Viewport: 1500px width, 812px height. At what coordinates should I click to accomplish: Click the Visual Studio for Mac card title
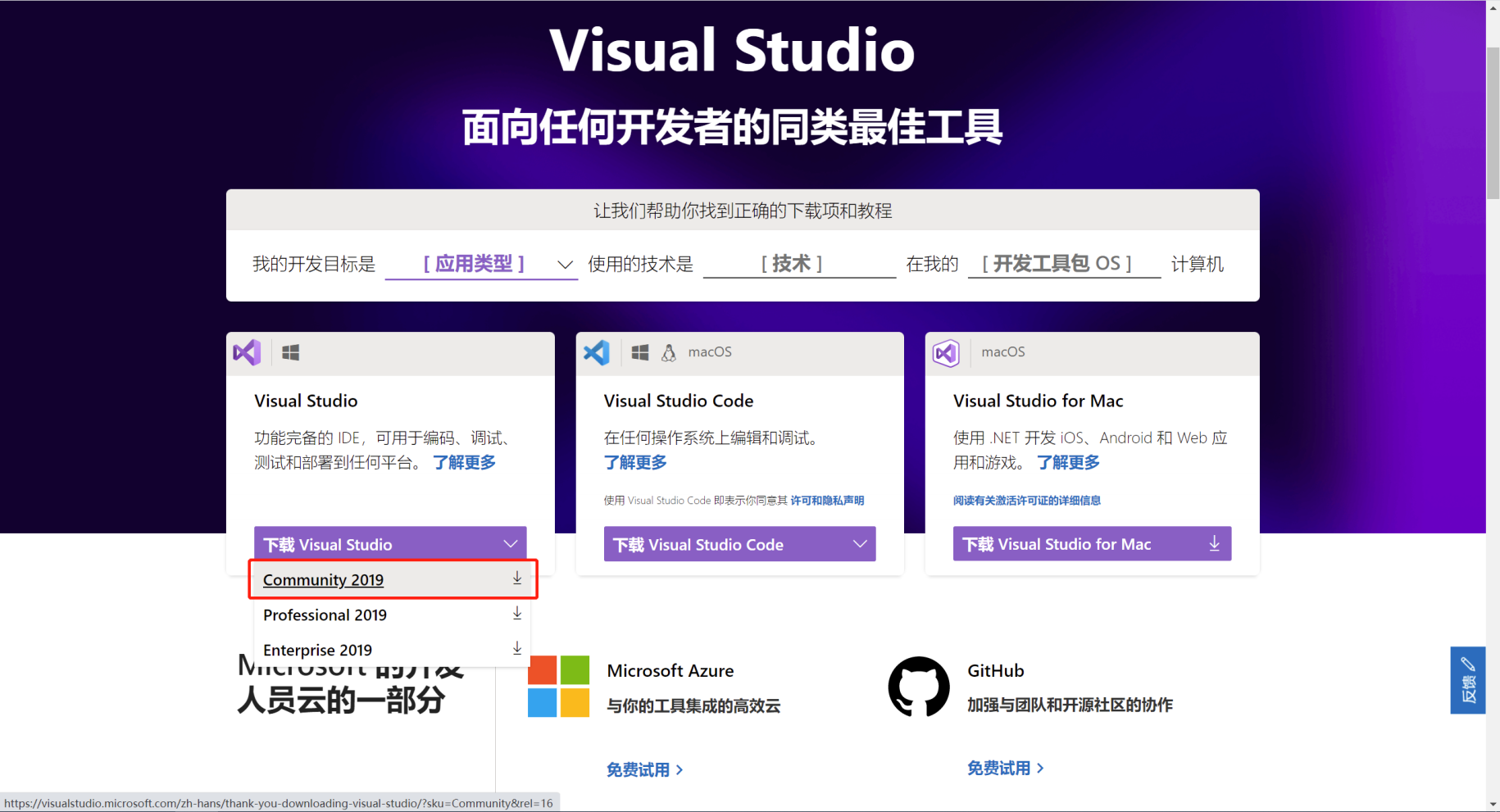point(1039,401)
